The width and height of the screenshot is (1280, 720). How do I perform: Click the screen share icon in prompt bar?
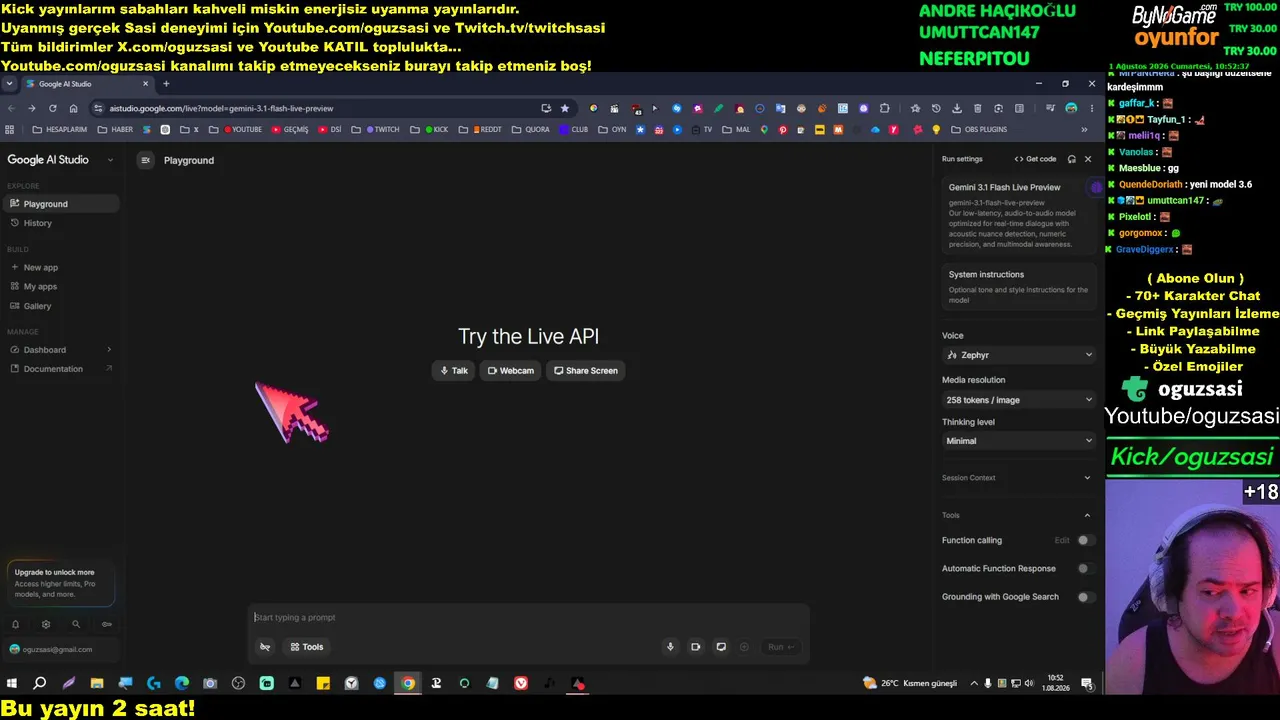click(721, 647)
